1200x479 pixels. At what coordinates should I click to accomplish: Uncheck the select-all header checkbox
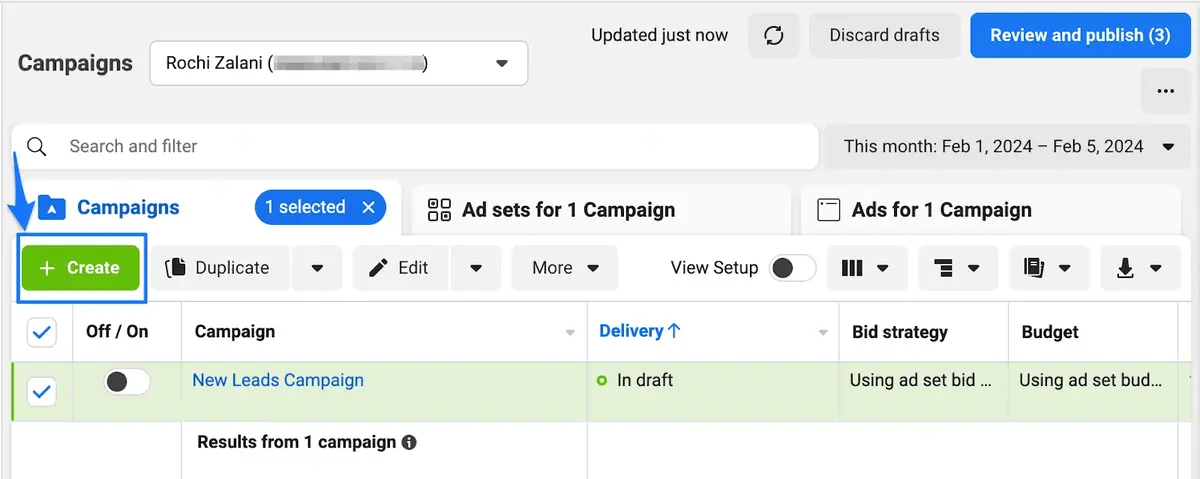pos(42,332)
